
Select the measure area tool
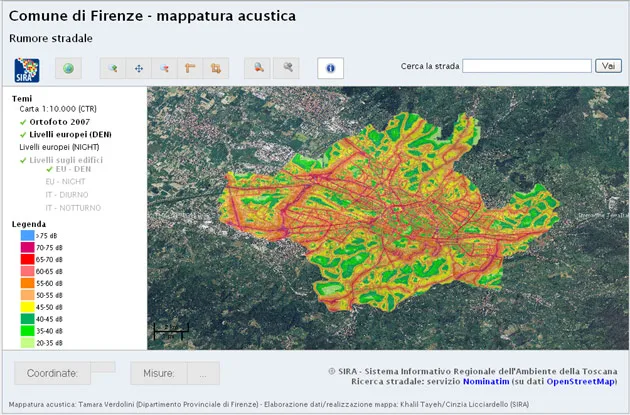pyautogui.click(x=216, y=68)
